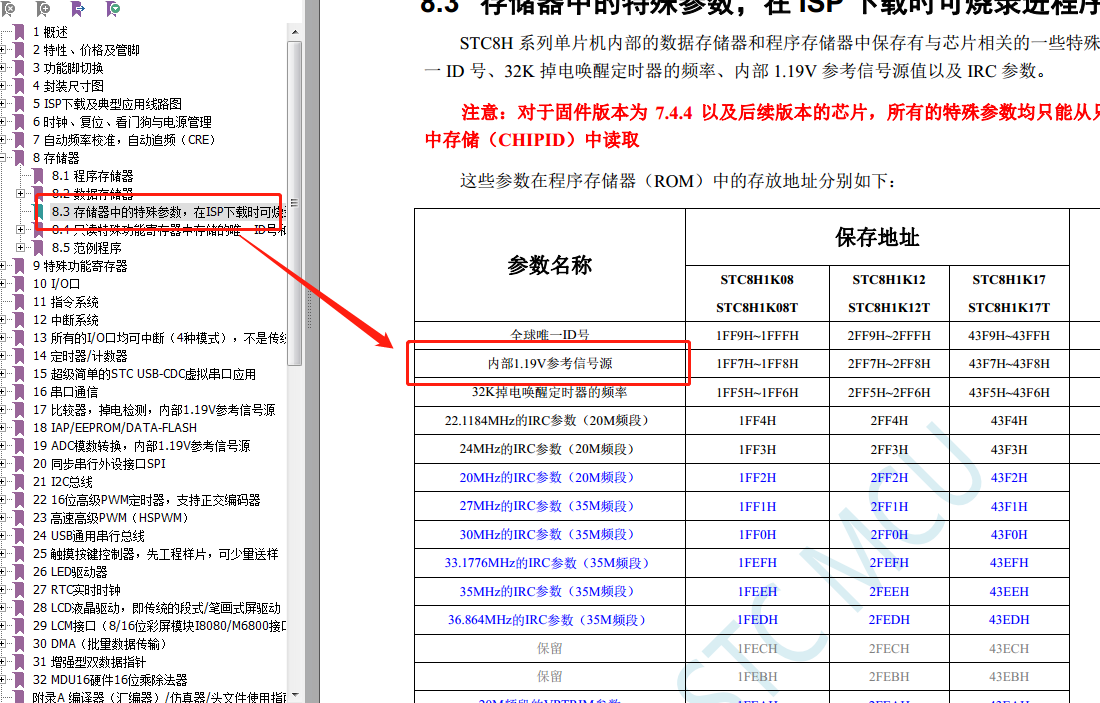Go to bookmark 29 LCM接口
Screen dimensions: 1100x703
click(159, 626)
